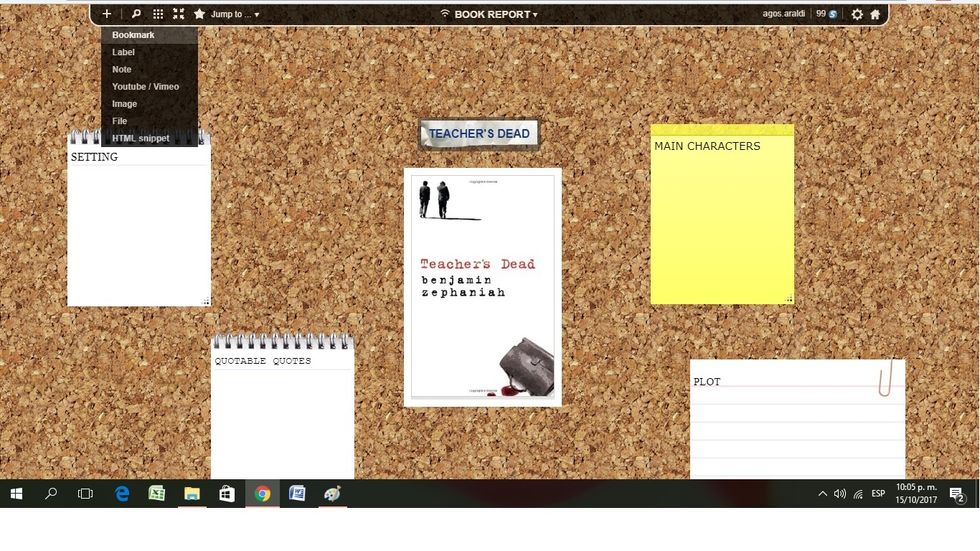Launch Microsoft Edge from taskbar

point(122,494)
